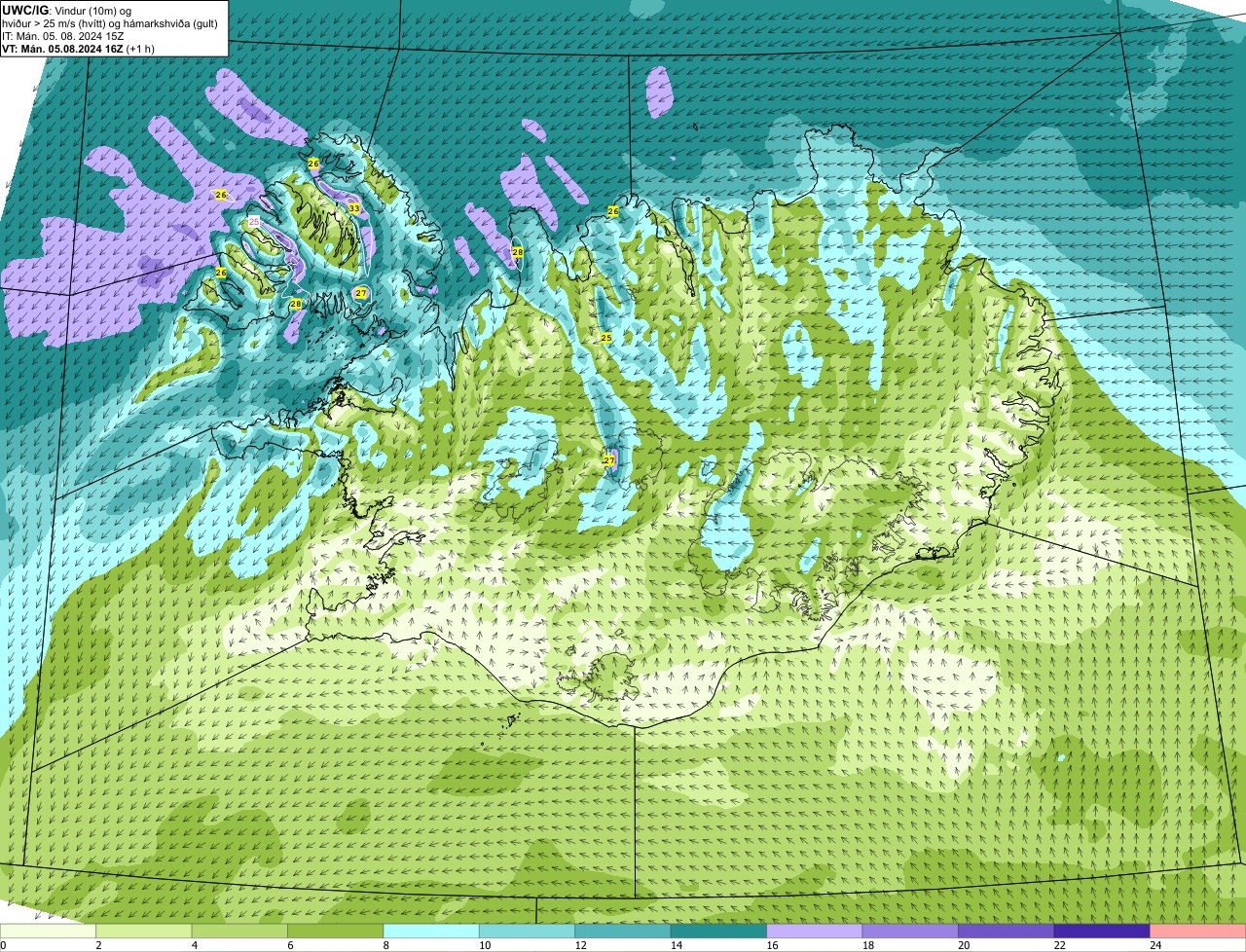
Task: Click the 0–2 m/s pale yellow legend swatch
Action: coord(49,931)
